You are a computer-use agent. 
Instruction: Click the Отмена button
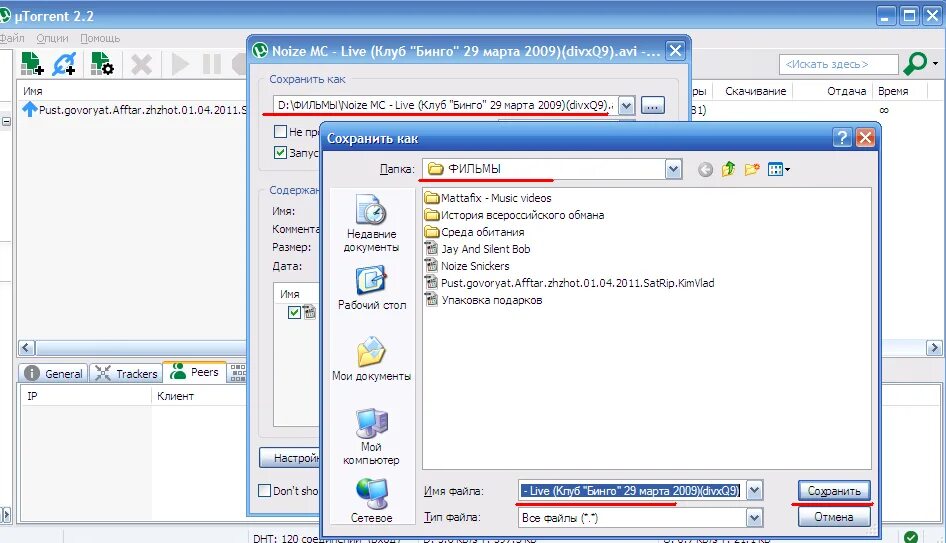(834, 517)
